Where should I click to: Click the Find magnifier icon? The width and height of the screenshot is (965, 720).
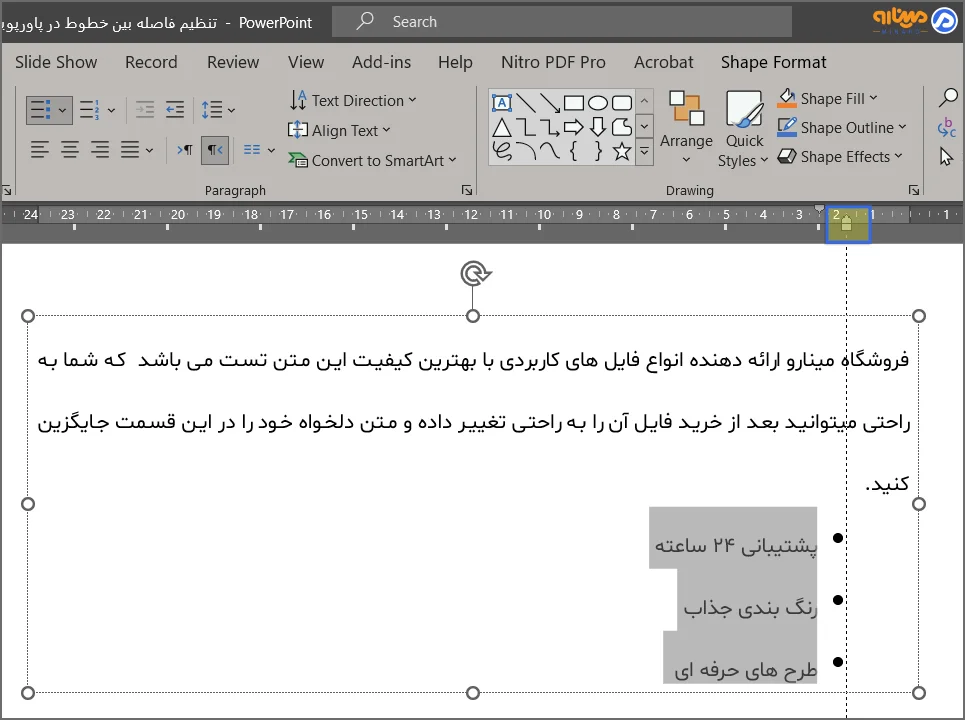[948, 97]
